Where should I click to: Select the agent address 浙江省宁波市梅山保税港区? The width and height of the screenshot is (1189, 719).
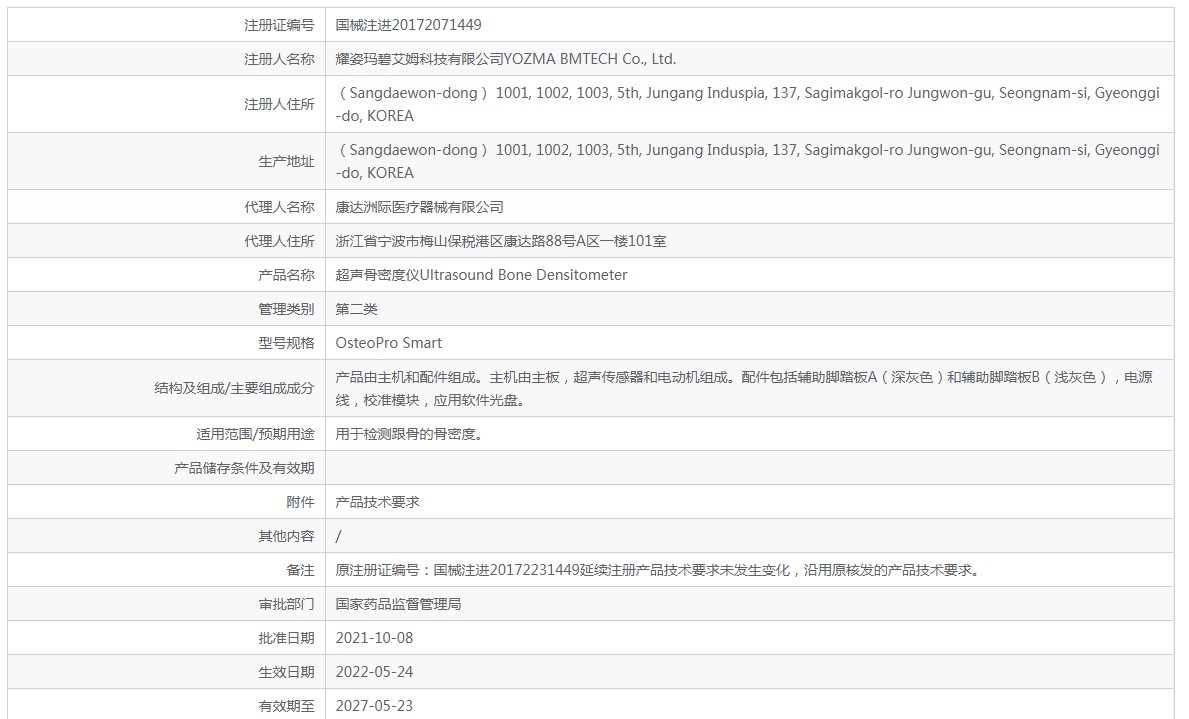coord(501,241)
